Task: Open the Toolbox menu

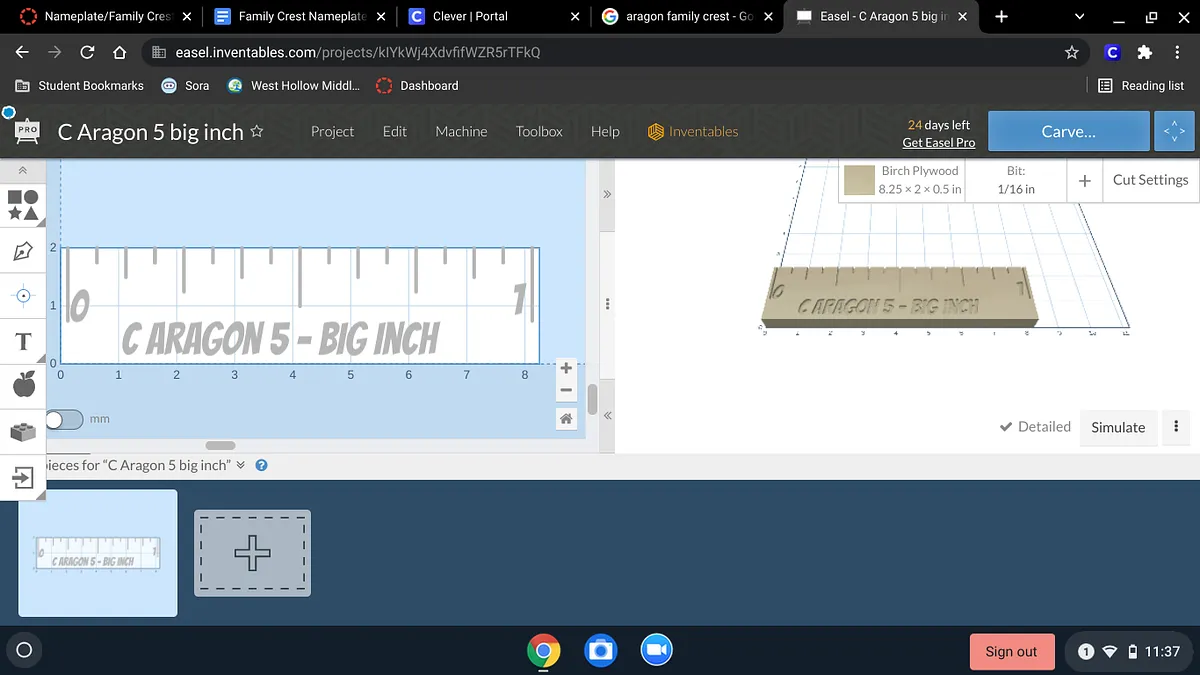Action: point(539,131)
